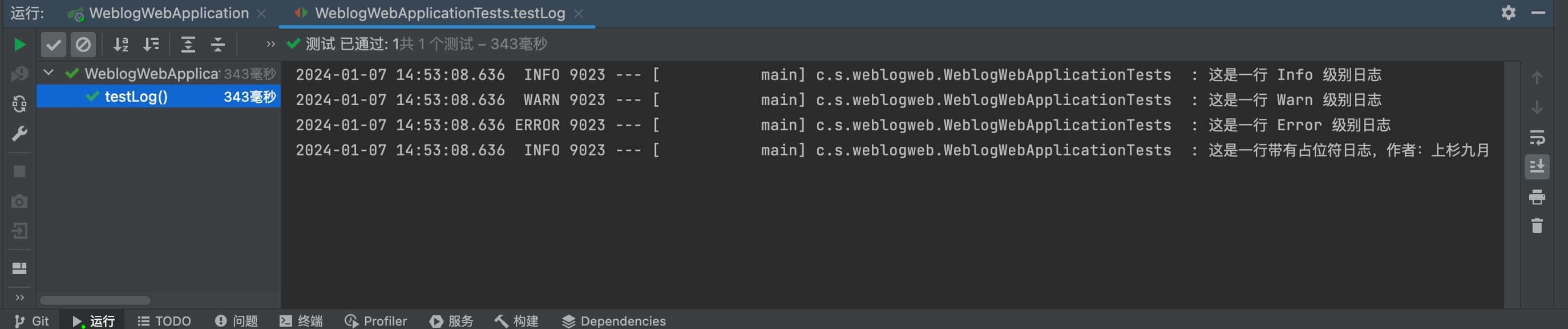Sort tests alphabetically
Screen dimensions: 1568x329
120,45
